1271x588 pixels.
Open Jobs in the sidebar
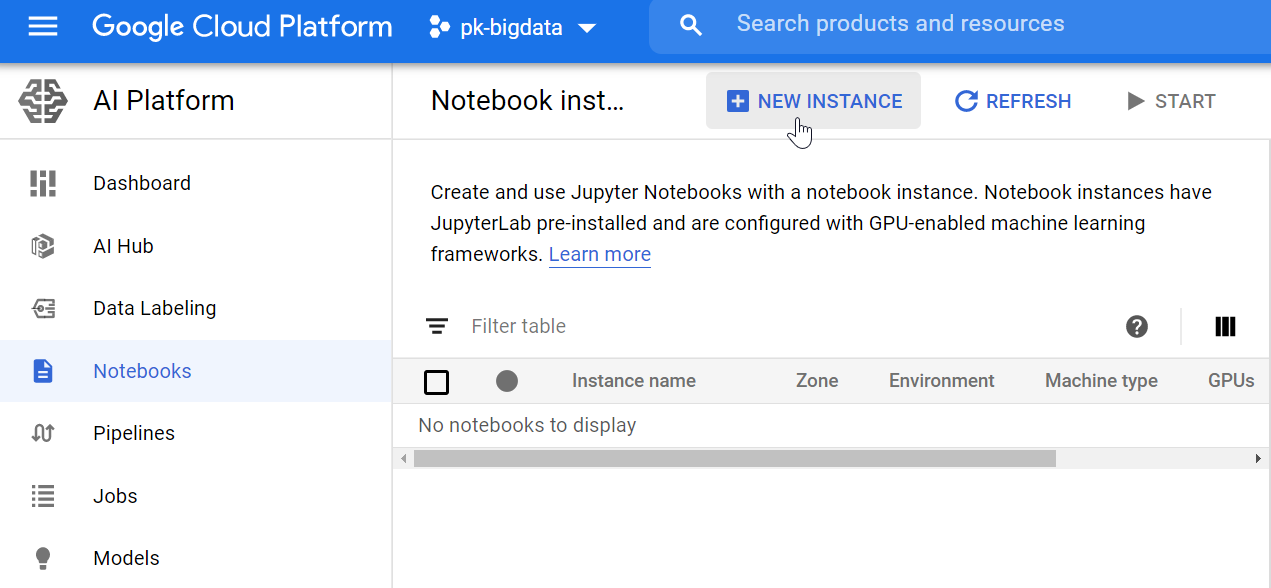[195, 496]
